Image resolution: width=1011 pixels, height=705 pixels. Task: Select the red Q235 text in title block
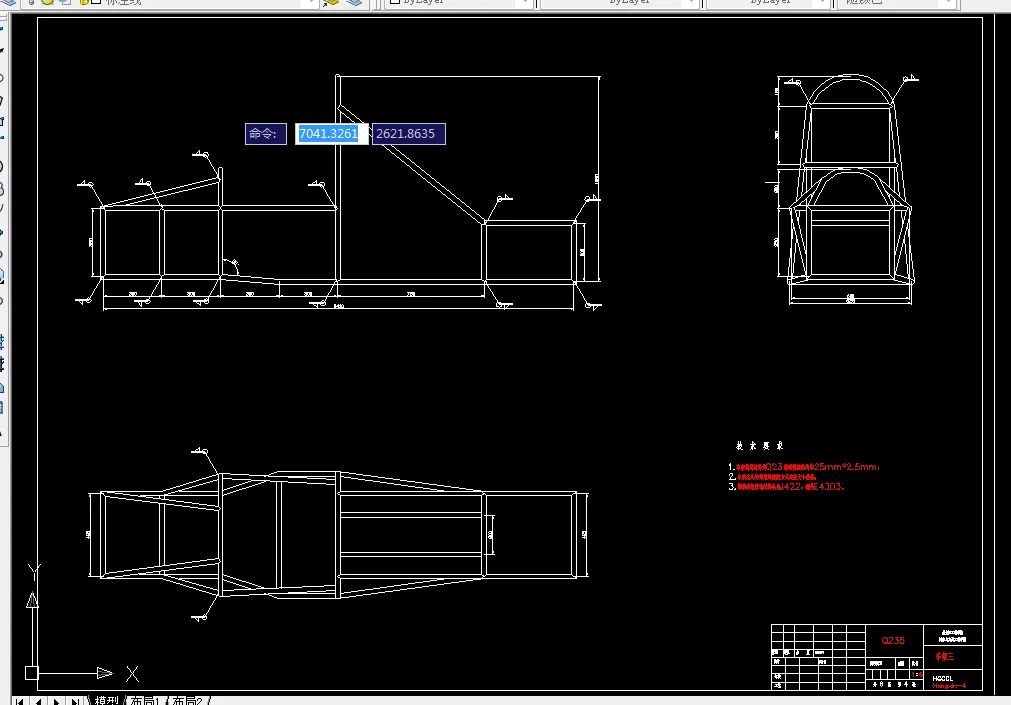coord(893,640)
